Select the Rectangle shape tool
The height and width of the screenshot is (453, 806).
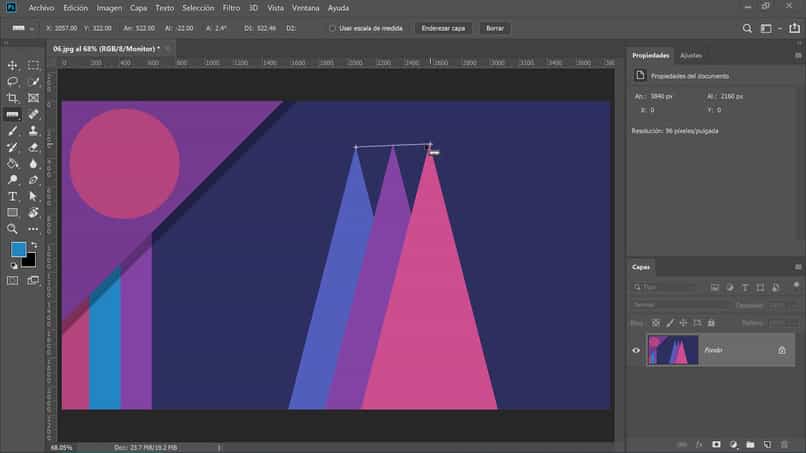coord(12,212)
